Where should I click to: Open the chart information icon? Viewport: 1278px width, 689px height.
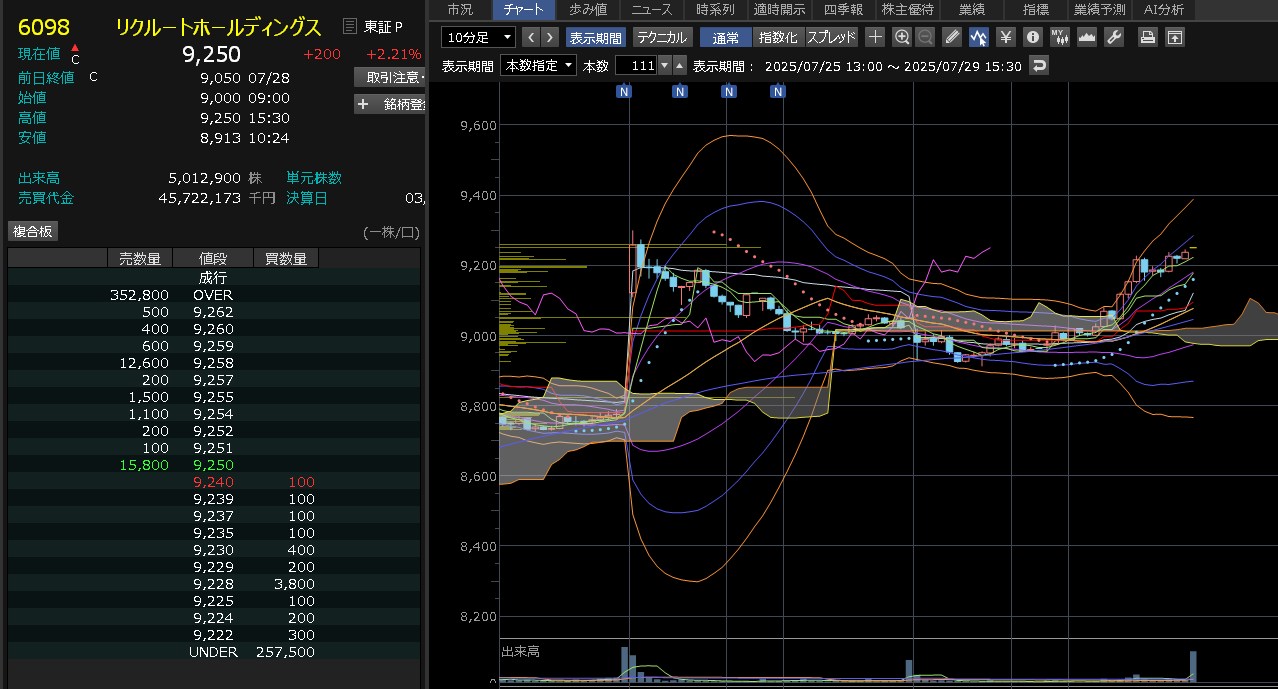point(1033,37)
